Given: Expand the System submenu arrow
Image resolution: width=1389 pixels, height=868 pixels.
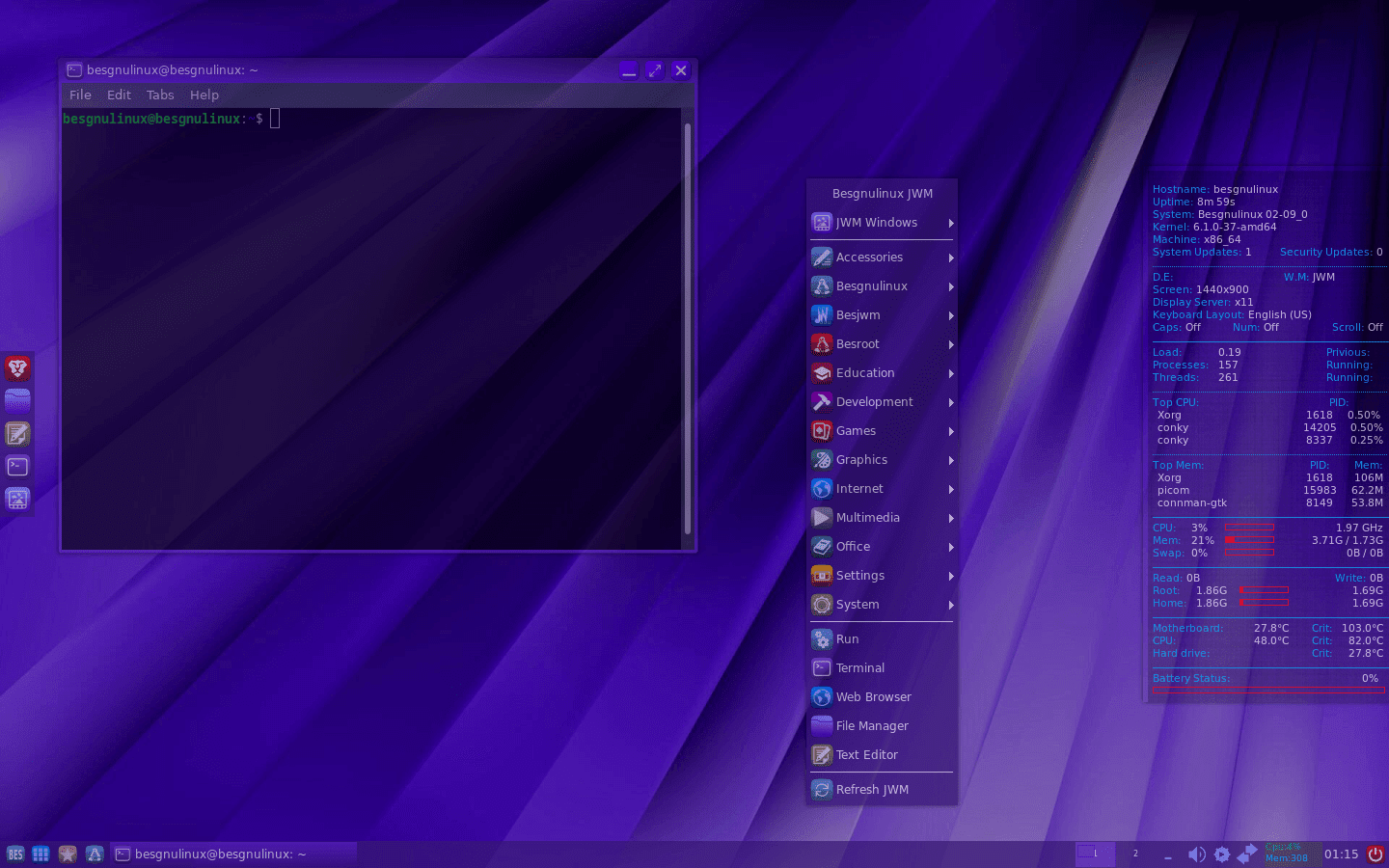Looking at the screenshot, I should click(x=951, y=605).
